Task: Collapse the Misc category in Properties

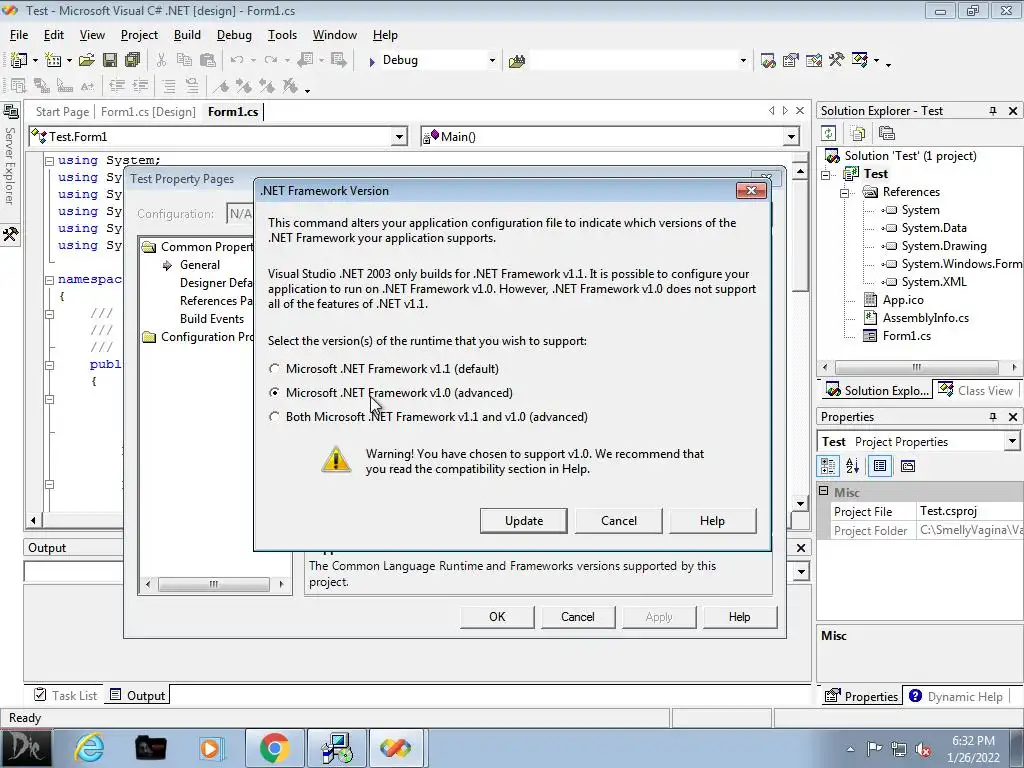Action: click(824, 491)
